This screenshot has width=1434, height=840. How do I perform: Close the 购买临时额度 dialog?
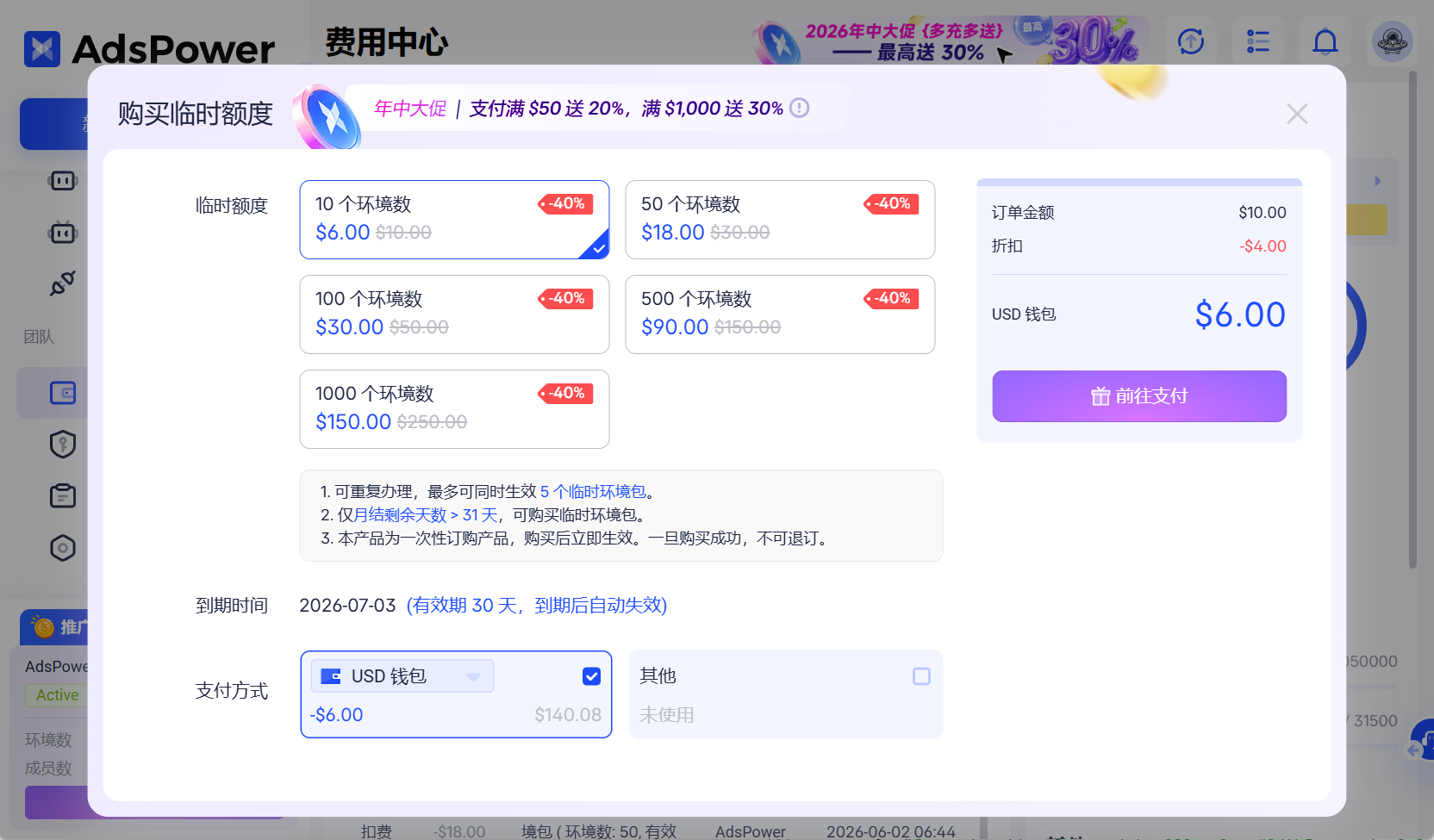[x=1297, y=114]
